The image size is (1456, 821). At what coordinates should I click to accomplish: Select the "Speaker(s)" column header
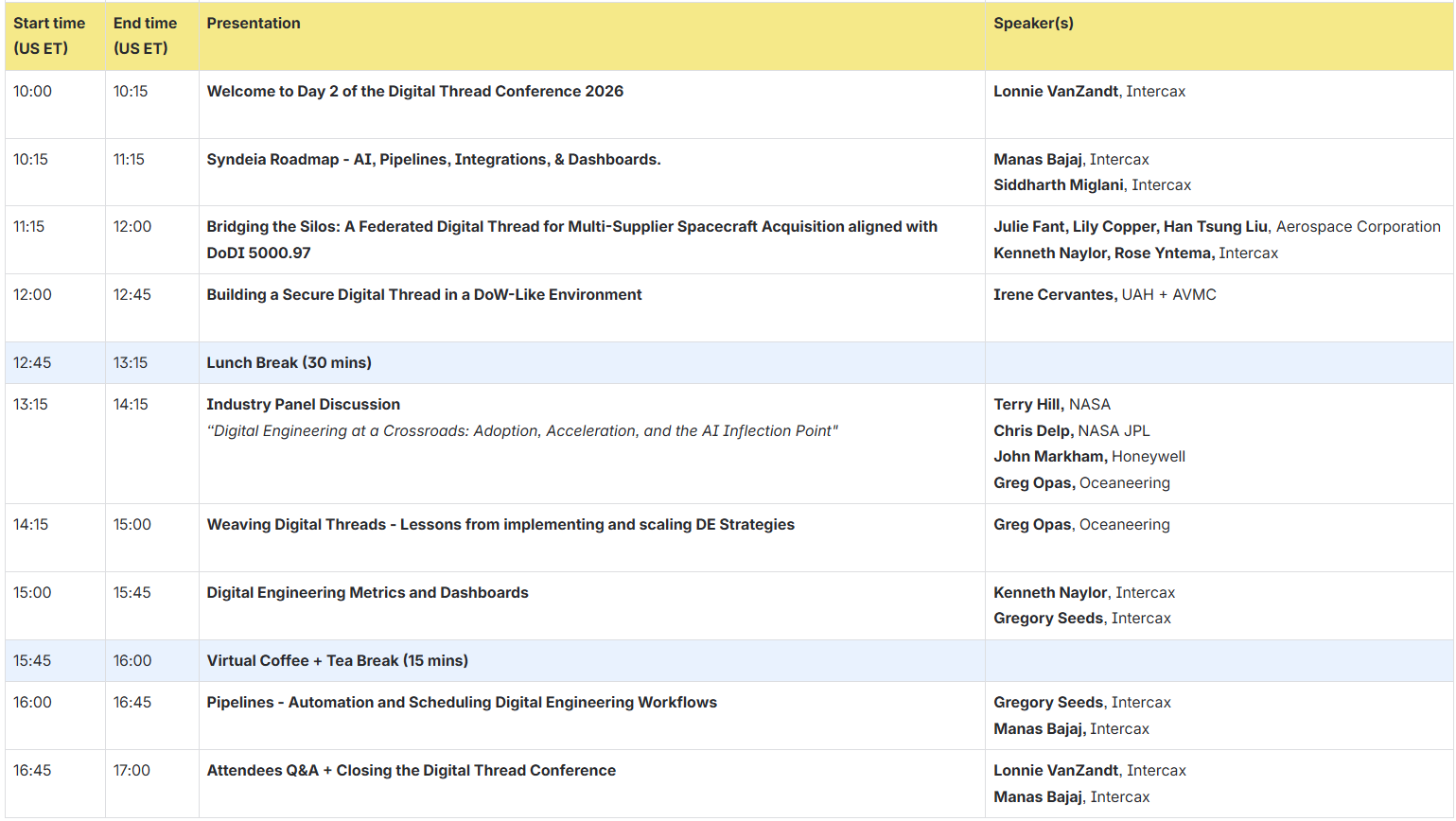click(x=1219, y=36)
